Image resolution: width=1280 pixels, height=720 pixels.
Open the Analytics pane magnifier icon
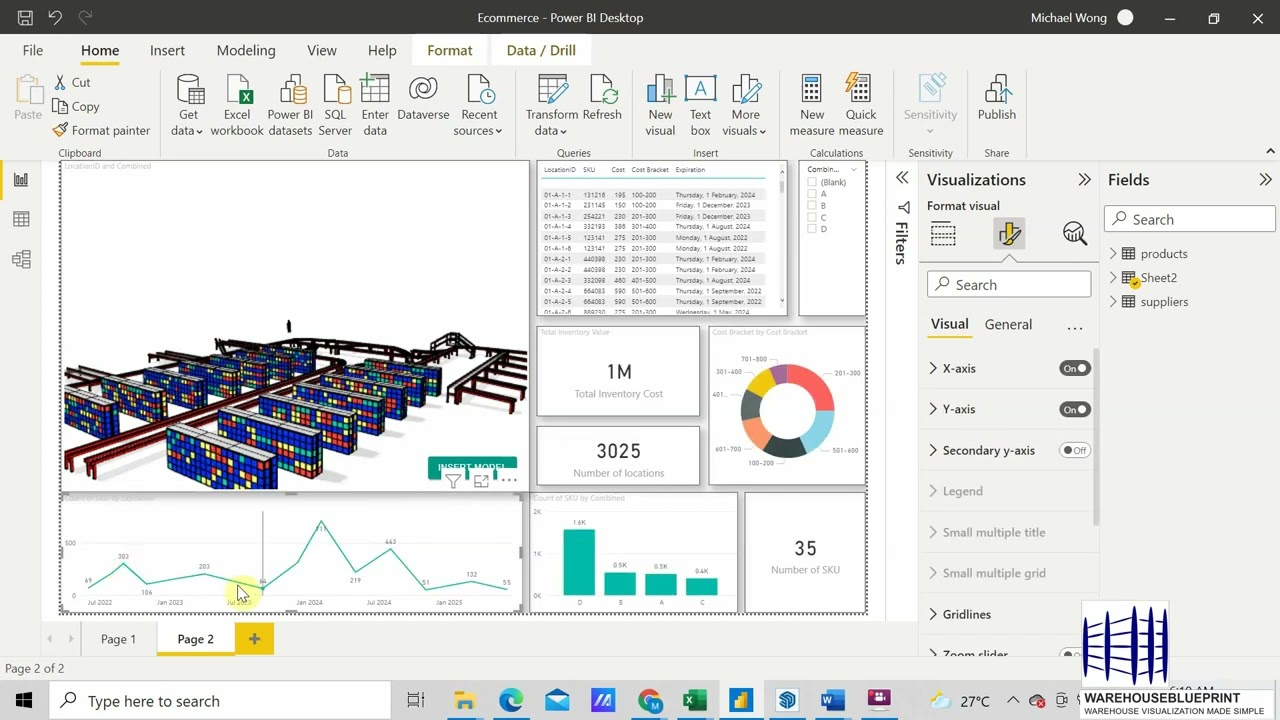1075,234
